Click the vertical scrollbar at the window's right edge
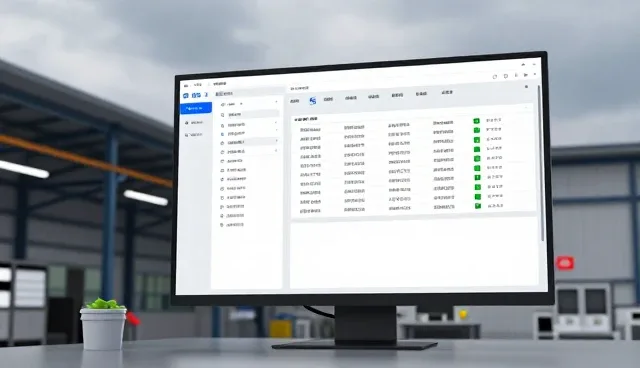 [x=542, y=163]
